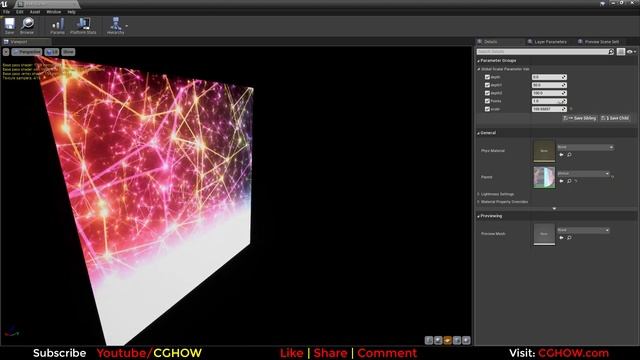Toggle the Points parameter checkbox
The height and width of the screenshot is (360, 640).
(487, 101)
